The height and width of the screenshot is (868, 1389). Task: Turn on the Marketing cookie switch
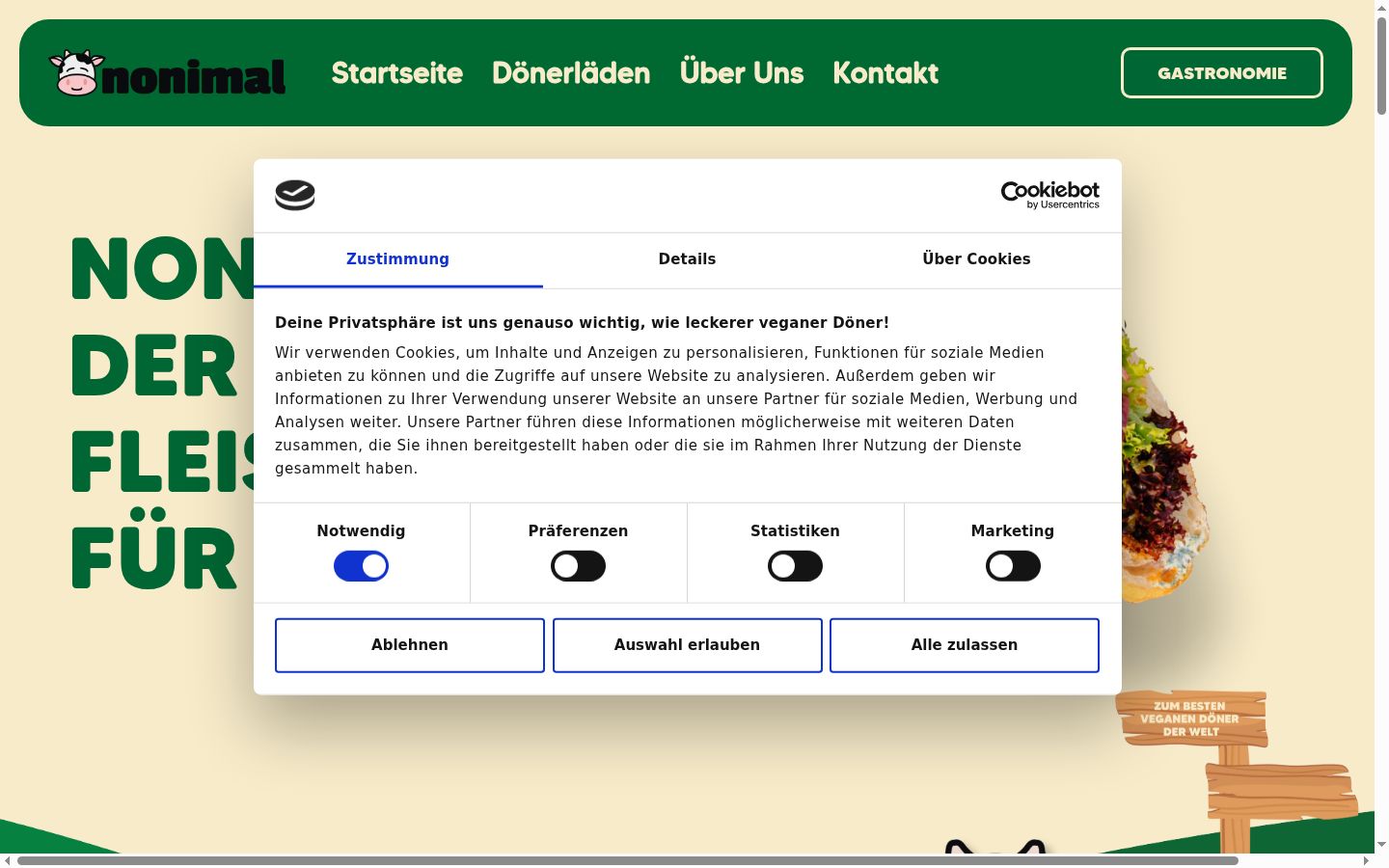coord(1013,566)
